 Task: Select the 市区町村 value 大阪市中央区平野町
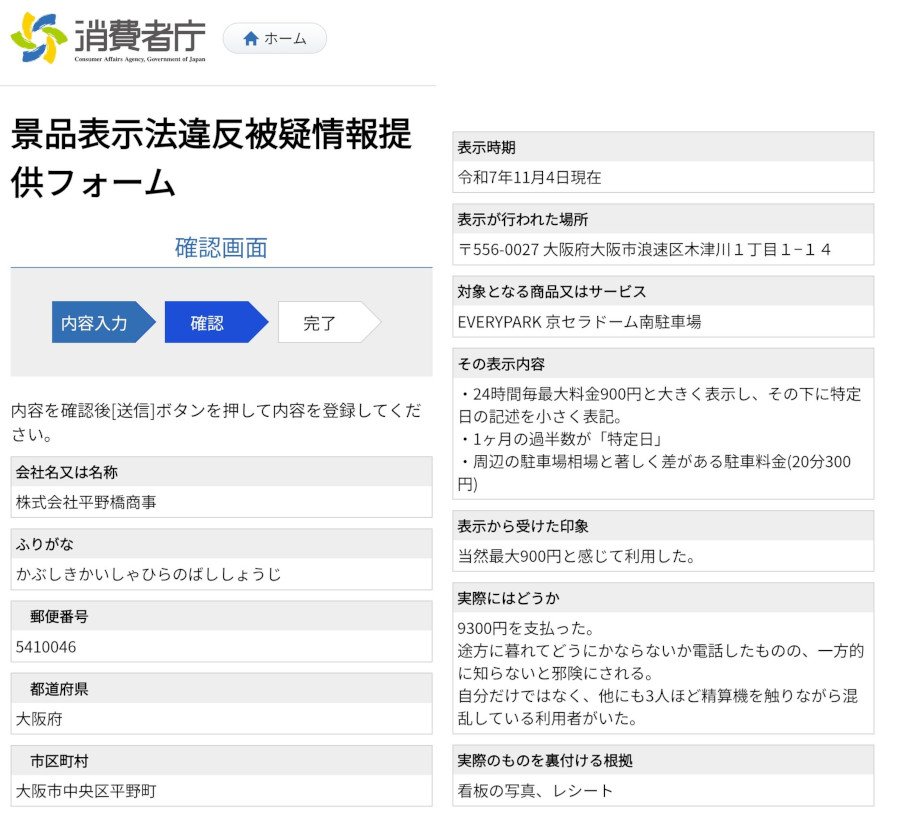tap(86, 791)
